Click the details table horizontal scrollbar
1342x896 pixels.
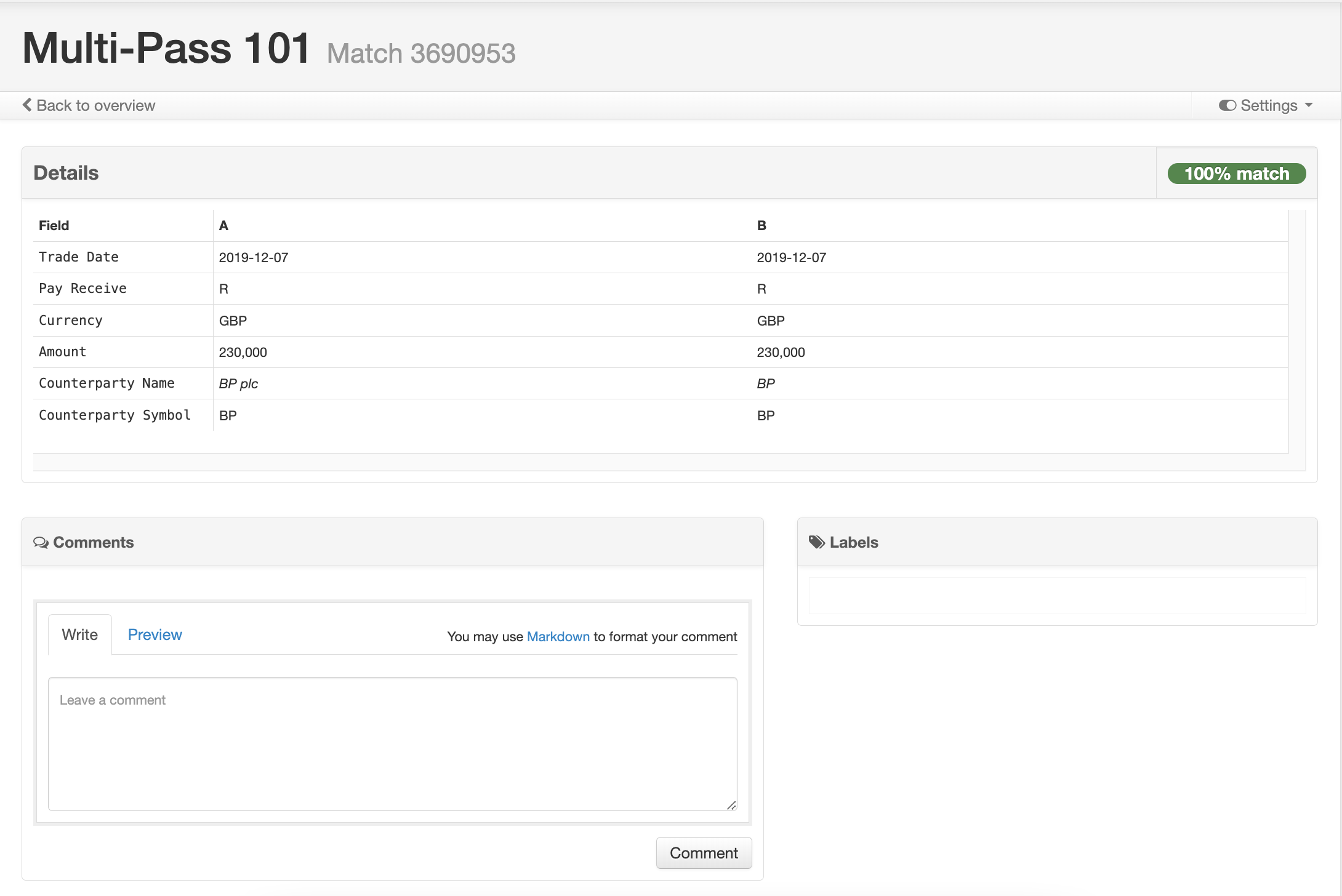click(661, 462)
